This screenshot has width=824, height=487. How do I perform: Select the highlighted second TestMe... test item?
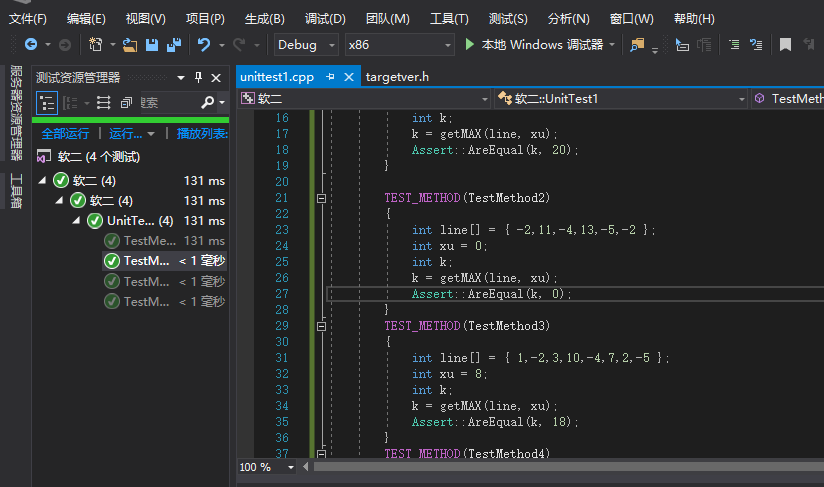tap(146, 261)
